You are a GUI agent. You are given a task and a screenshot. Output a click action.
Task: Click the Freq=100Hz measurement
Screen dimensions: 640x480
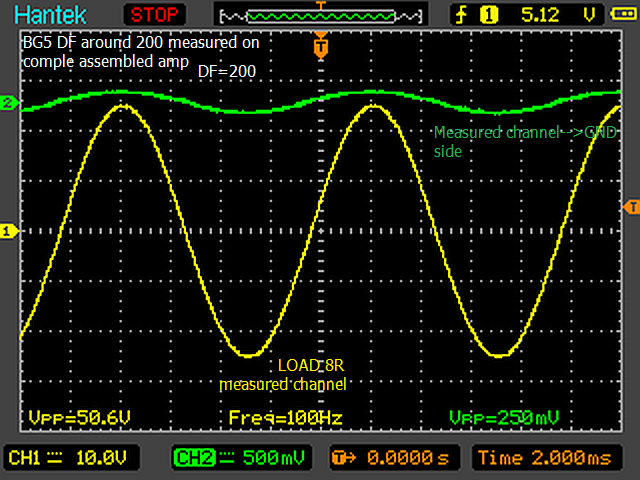point(285,418)
